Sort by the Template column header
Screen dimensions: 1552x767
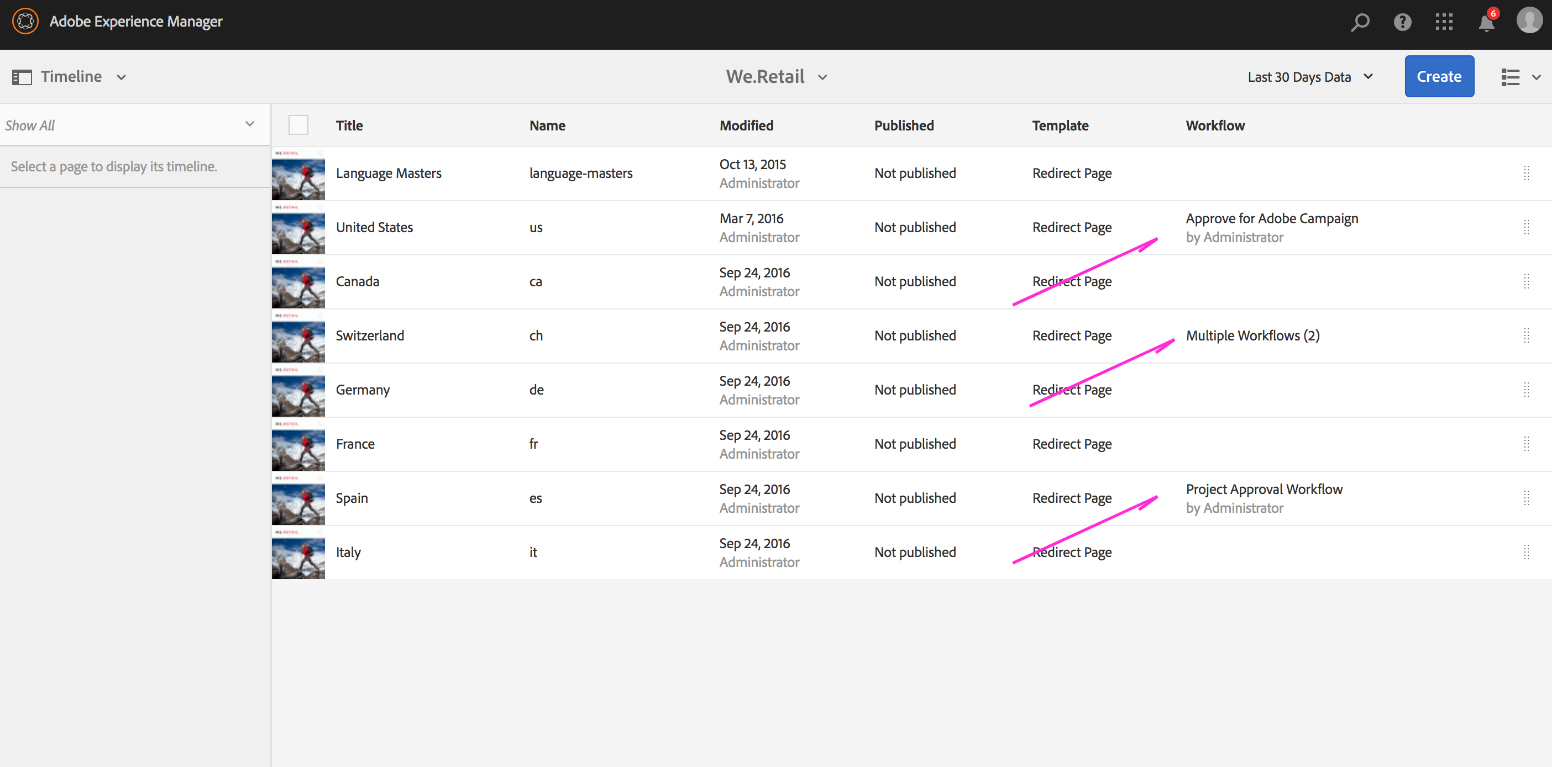click(1060, 125)
